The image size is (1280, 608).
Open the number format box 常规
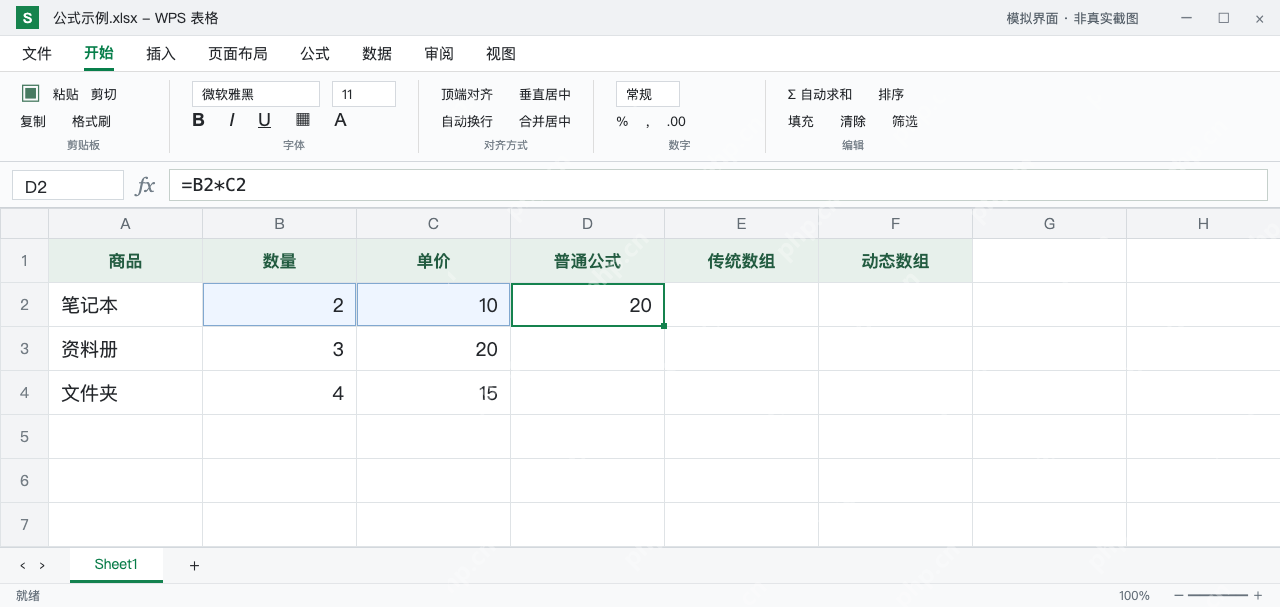click(x=648, y=94)
